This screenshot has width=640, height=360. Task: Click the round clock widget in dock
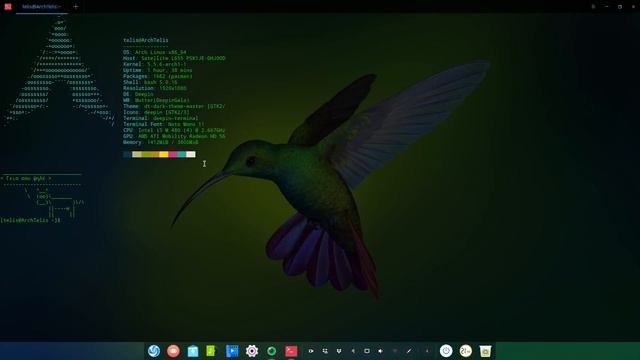click(465, 351)
